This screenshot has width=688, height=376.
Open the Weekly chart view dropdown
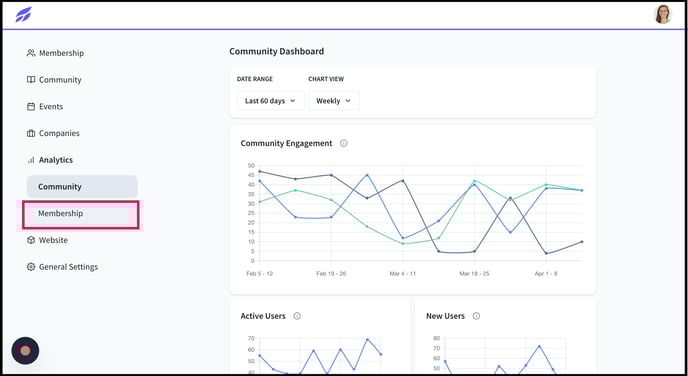334,101
